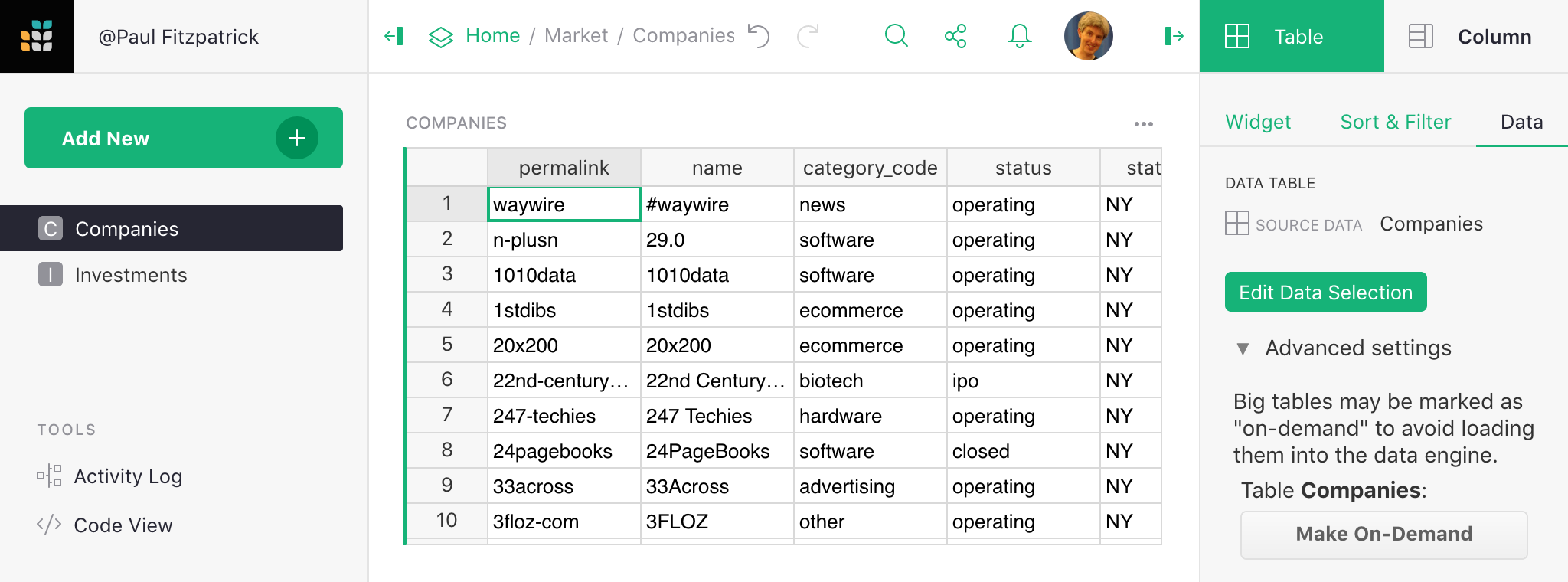
Task: Click the Grist logo icon
Action: click(x=37, y=36)
